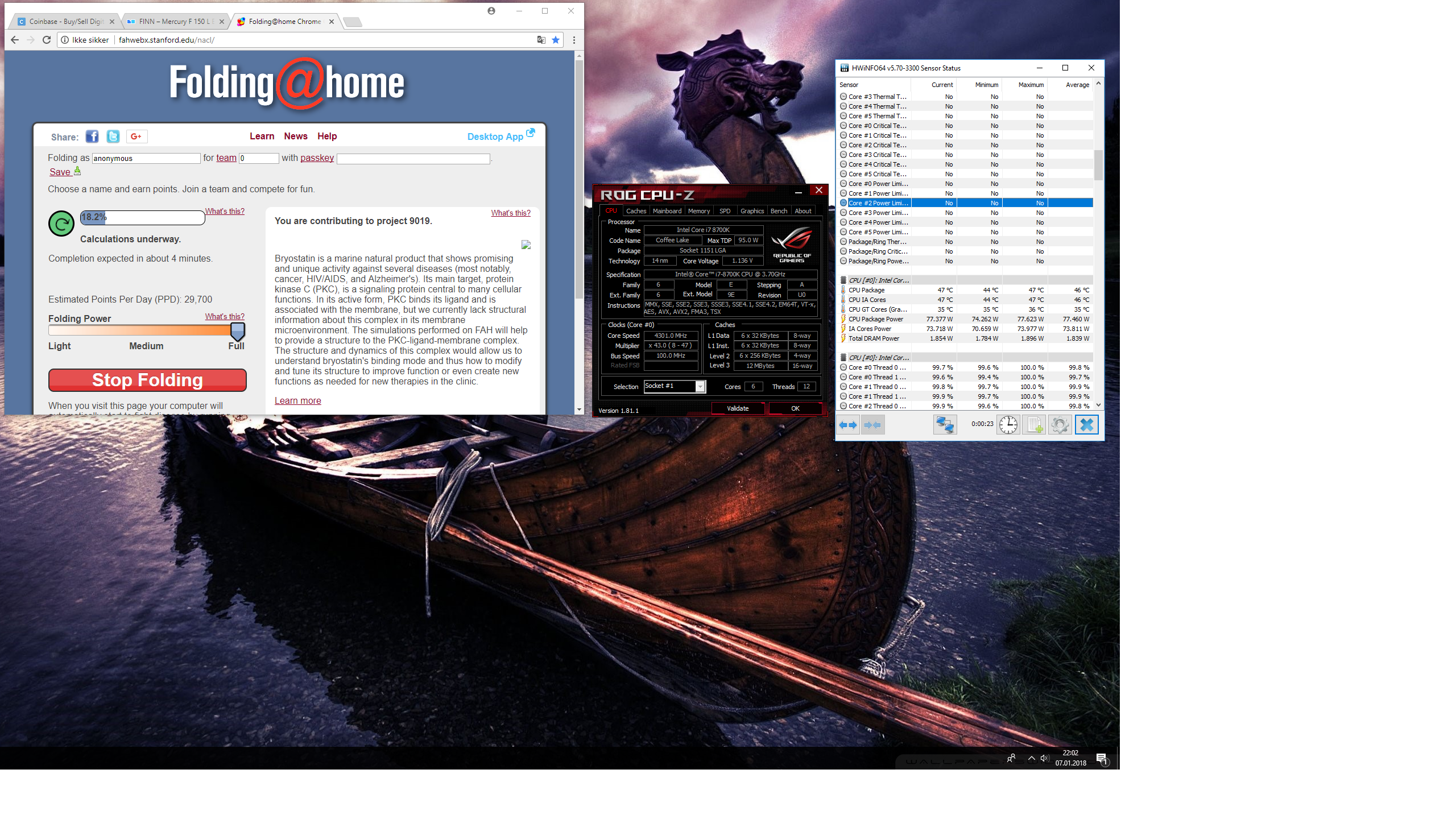Click HWiNFO expand columns arrows button
The height and width of the screenshot is (819, 1456).
(x=848, y=425)
